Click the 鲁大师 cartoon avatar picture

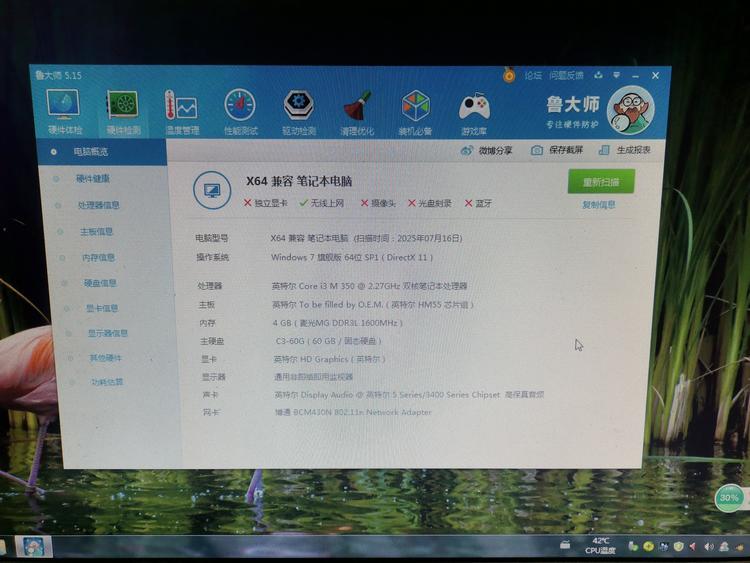tap(630, 110)
